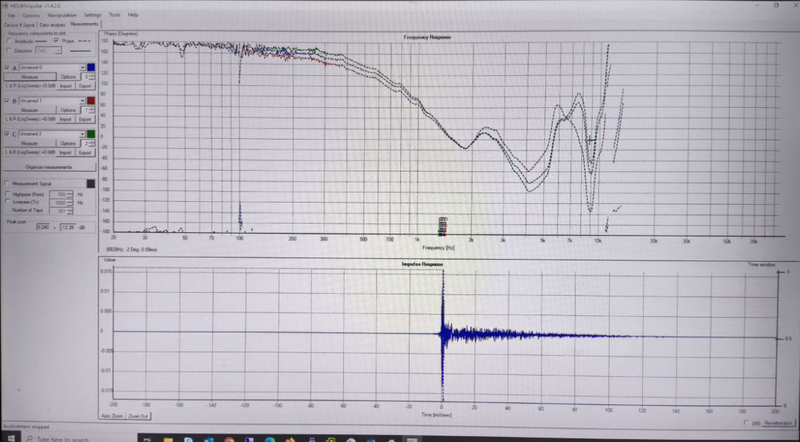800x442 pixels.
Task: Uncheck measurement slot B checkbox
Action: [x=7, y=101]
